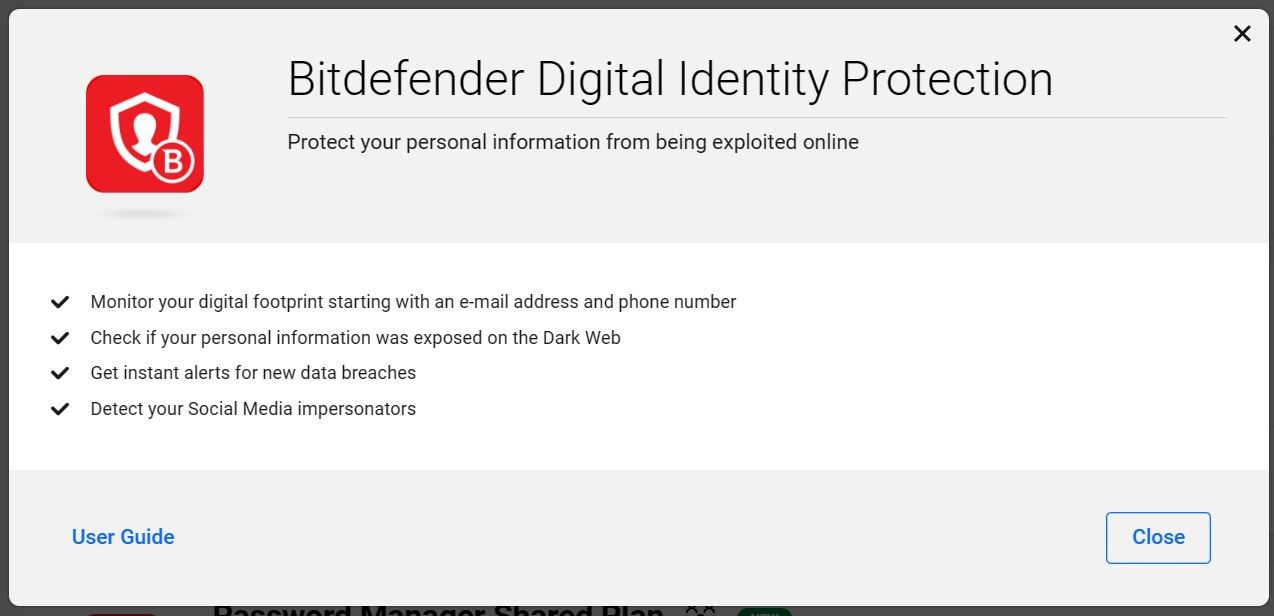Click the checkmark beside Get instant alerts

click(60, 373)
